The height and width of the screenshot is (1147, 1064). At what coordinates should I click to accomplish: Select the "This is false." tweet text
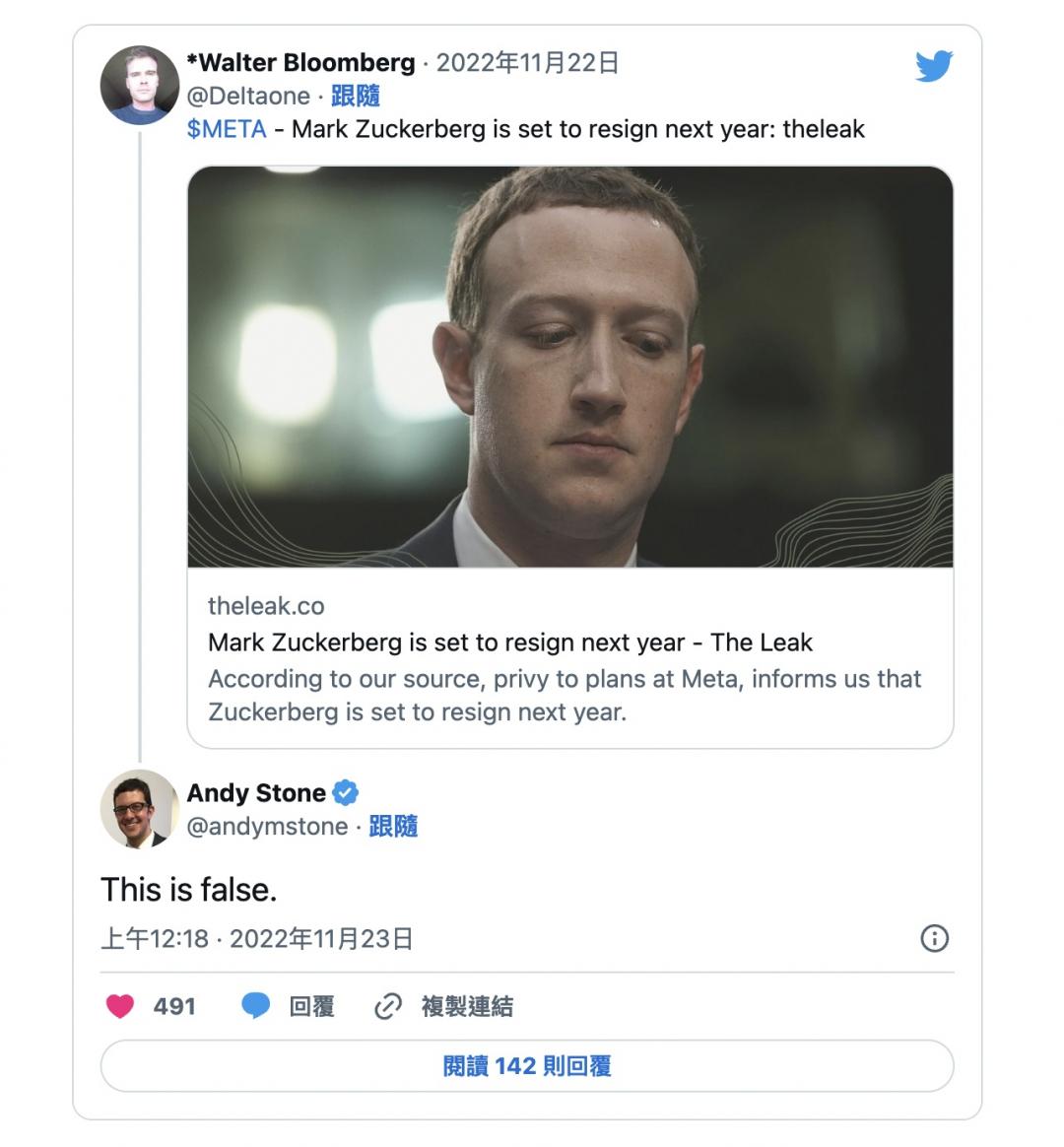point(188,890)
